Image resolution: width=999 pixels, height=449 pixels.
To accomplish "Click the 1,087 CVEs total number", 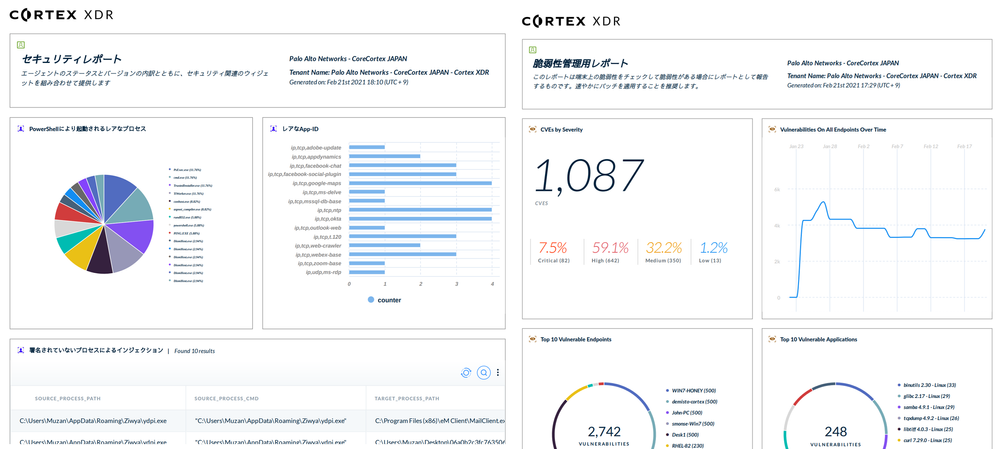I will tap(588, 175).
